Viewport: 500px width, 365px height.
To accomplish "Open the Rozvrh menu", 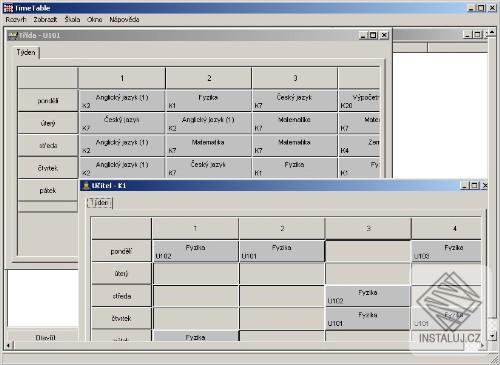I will coord(16,20).
